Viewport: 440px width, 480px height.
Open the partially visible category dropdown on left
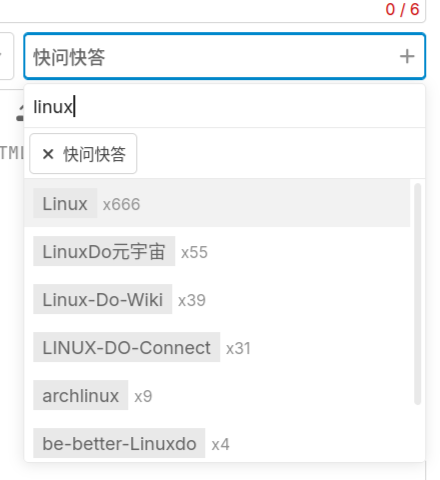click(x=6, y=56)
